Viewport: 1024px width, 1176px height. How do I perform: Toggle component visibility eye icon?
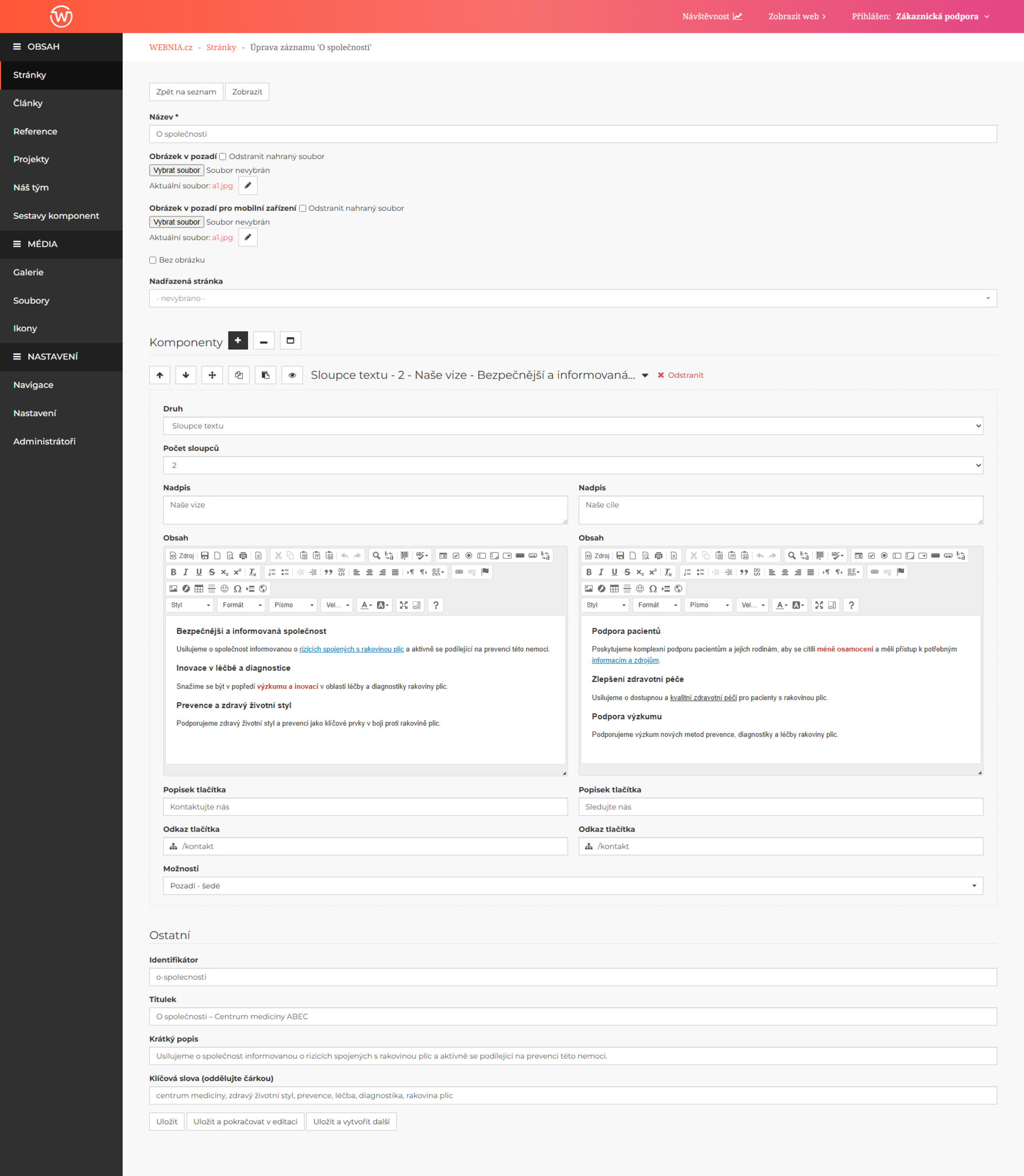coord(292,375)
